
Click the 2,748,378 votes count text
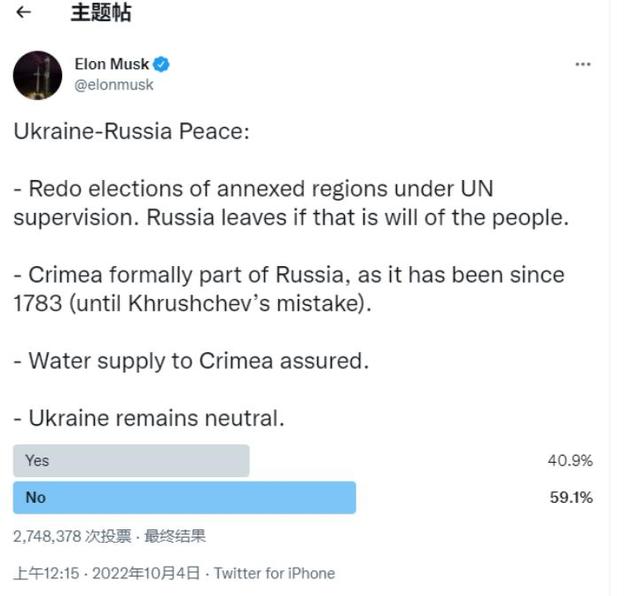tap(72, 536)
